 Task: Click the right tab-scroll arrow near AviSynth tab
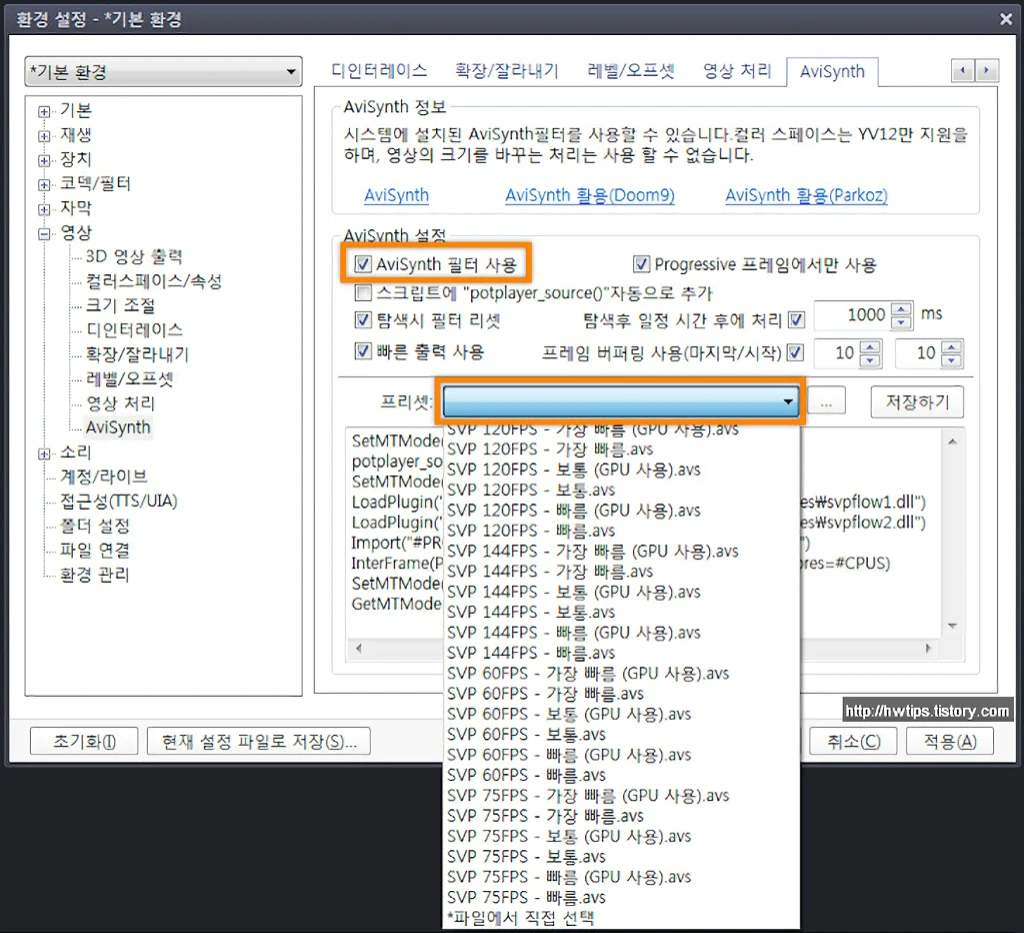[986, 71]
